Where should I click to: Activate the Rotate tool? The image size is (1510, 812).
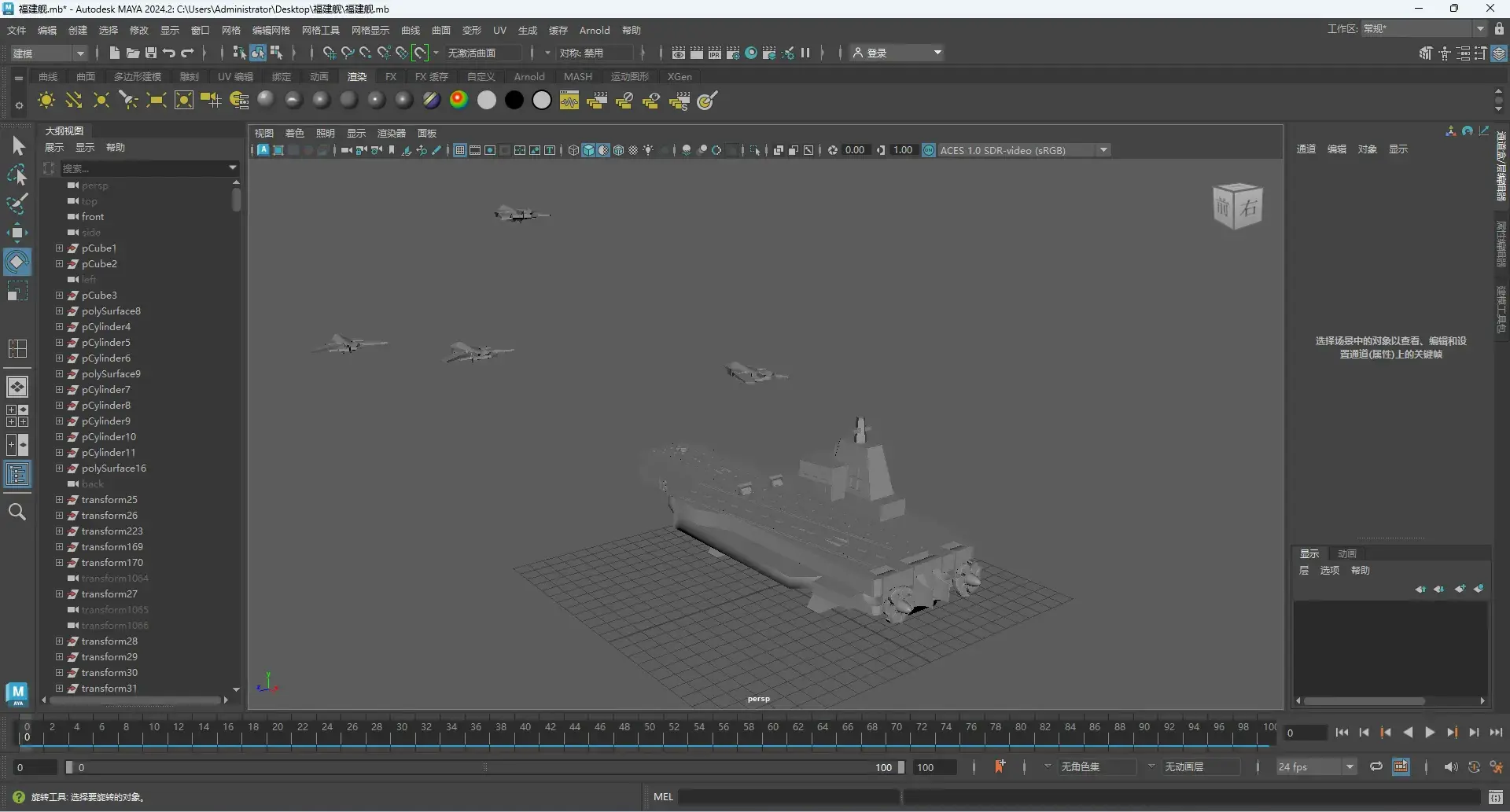pyautogui.click(x=17, y=262)
